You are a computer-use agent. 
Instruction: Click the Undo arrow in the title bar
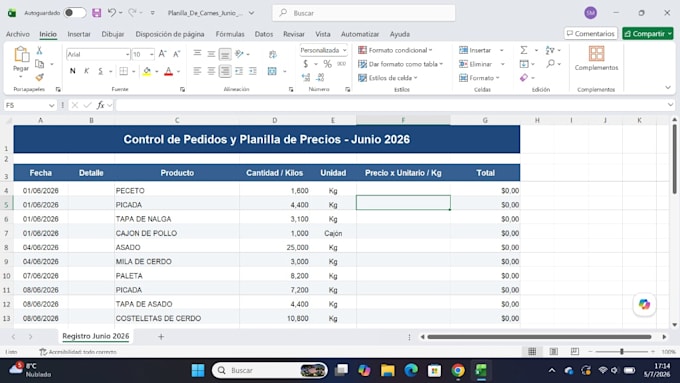pos(112,13)
